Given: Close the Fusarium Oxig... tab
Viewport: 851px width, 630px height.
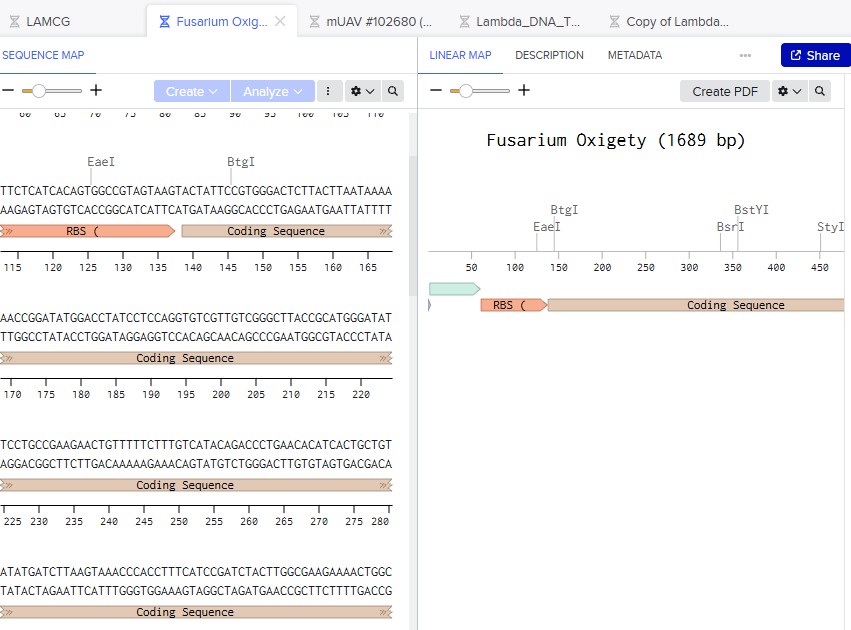Looking at the screenshot, I should [x=280, y=21].
